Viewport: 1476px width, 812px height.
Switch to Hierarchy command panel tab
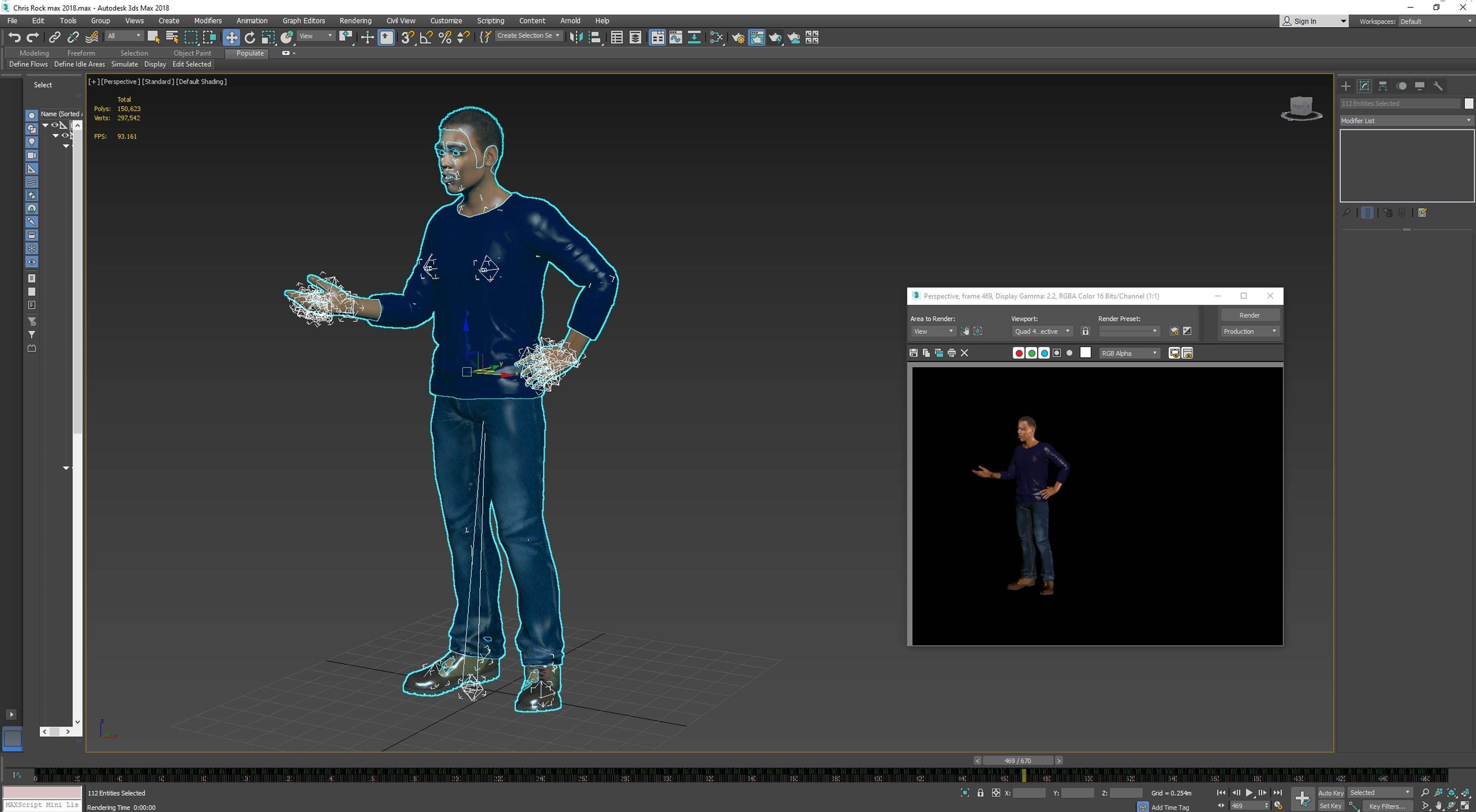1383,86
